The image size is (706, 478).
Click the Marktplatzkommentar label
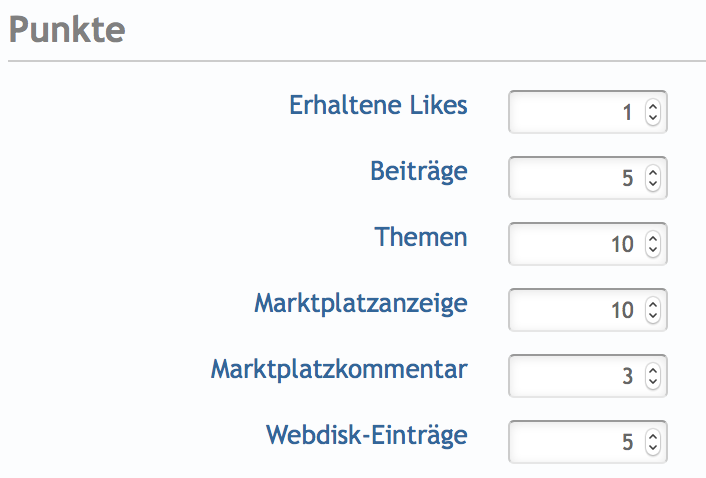[339, 369]
